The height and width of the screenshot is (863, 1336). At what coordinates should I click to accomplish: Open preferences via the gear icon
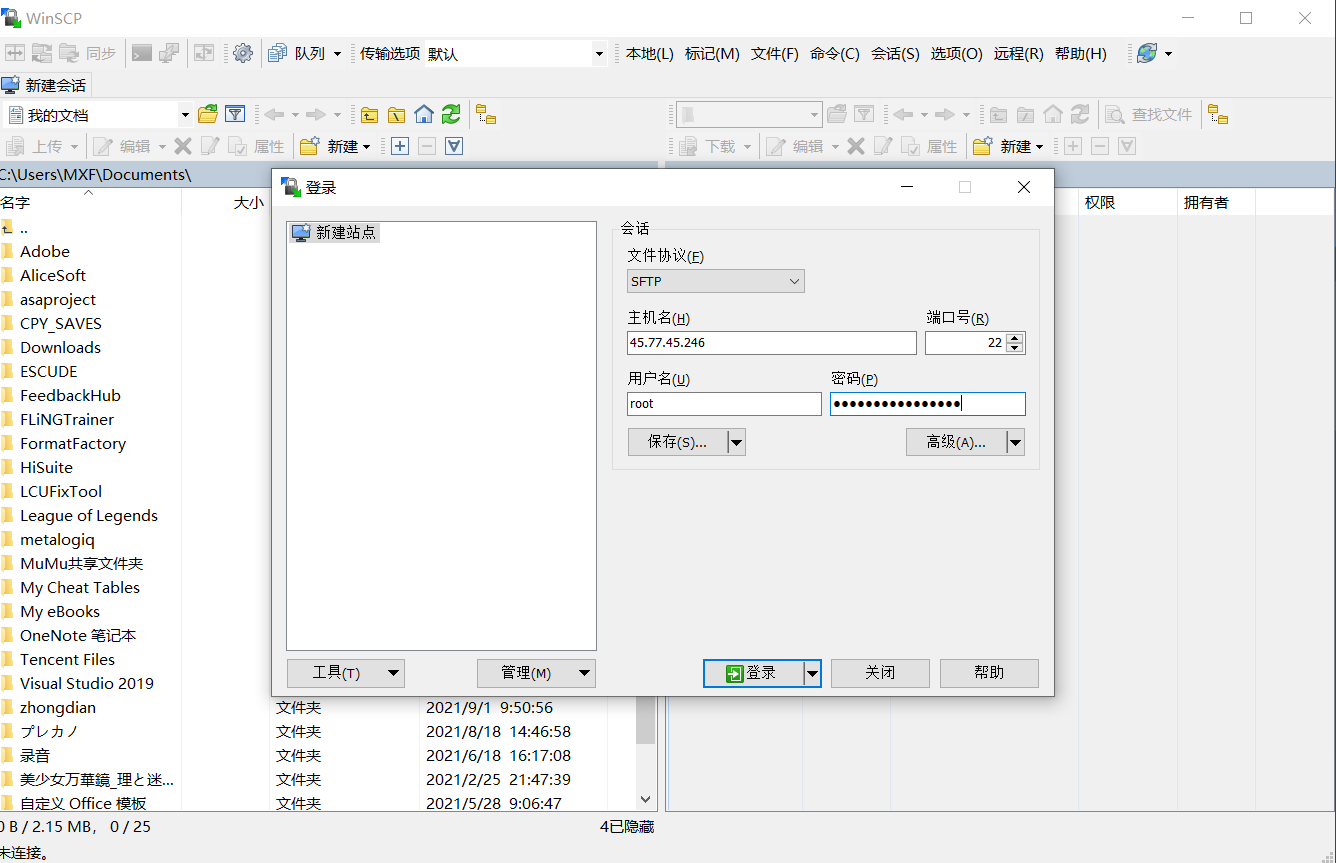[243, 53]
